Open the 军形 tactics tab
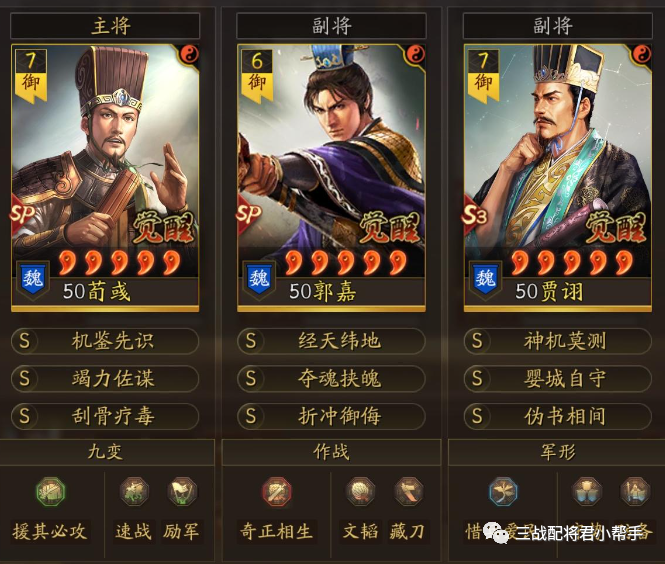This screenshot has width=665, height=564. click(556, 452)
